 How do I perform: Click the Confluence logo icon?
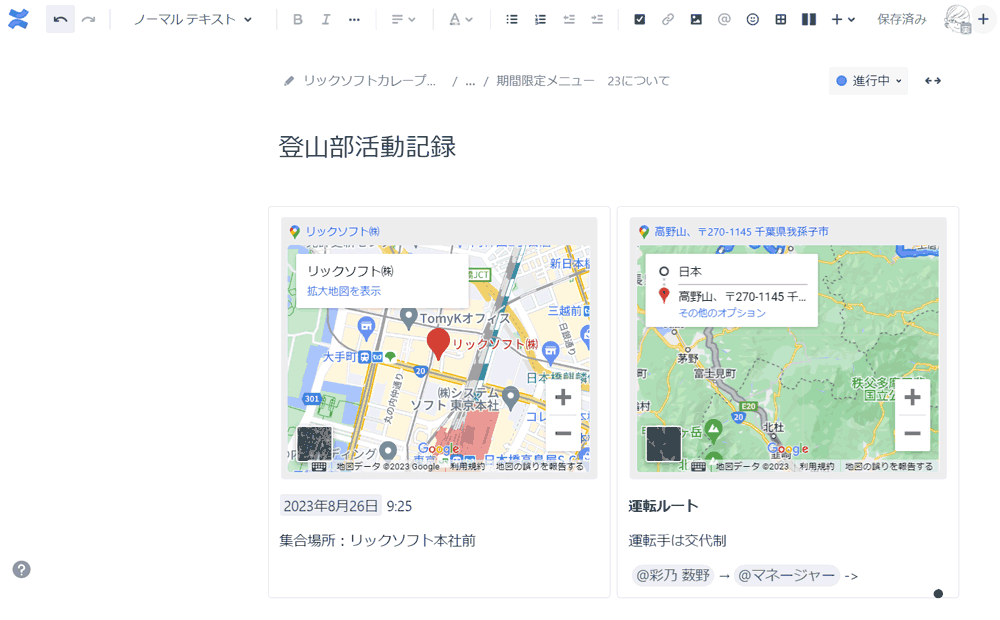tap(18, 19)
